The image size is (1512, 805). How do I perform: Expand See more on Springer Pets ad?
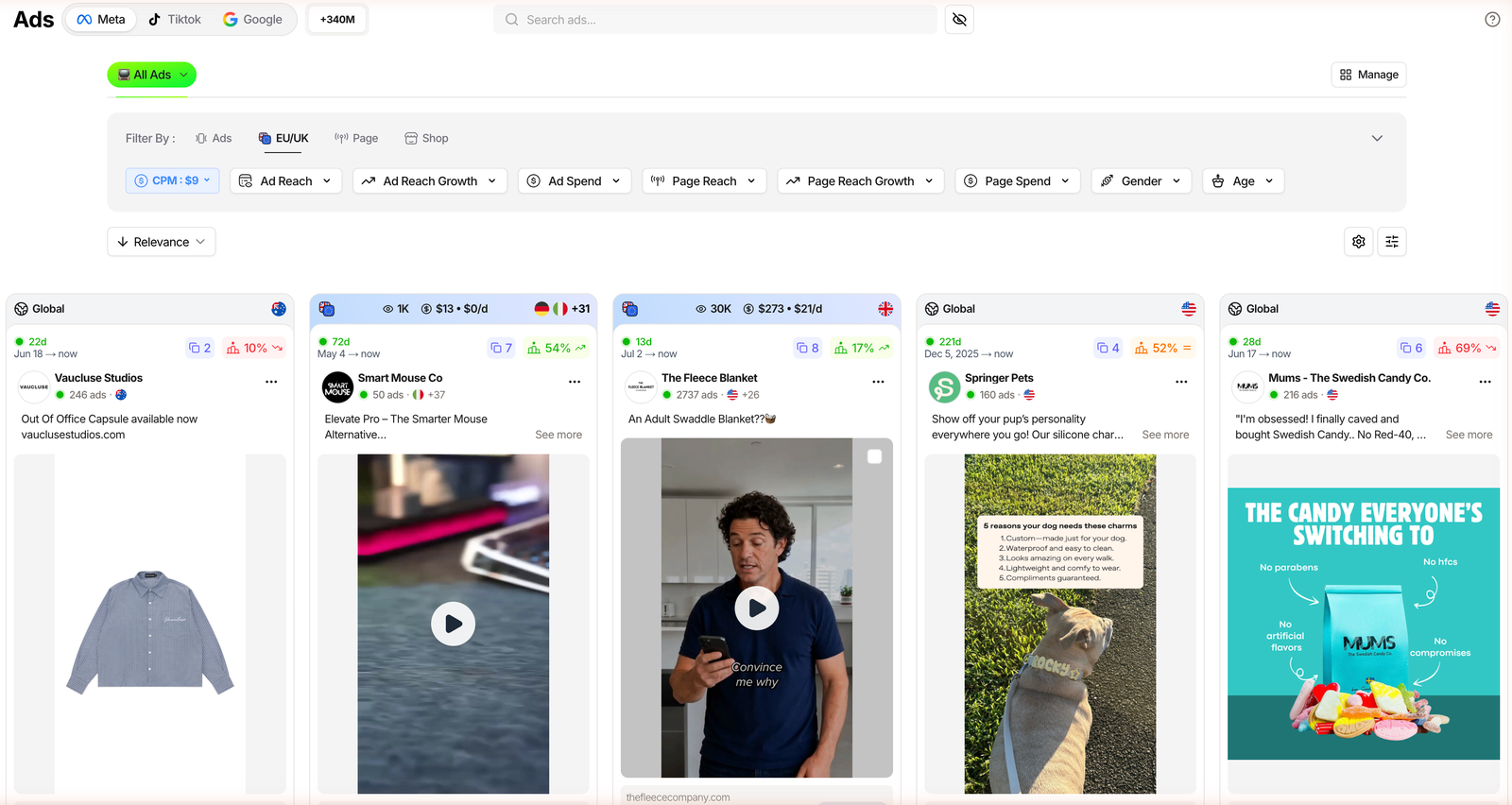pyautogui.click(x=1165, y=435)
